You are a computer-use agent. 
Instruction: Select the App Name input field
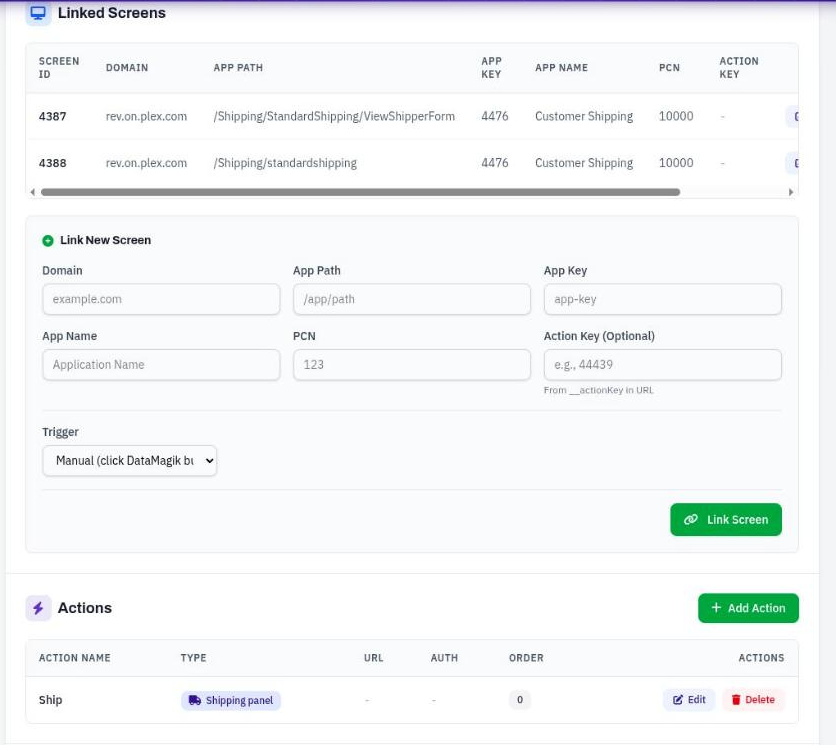[161, 365]
